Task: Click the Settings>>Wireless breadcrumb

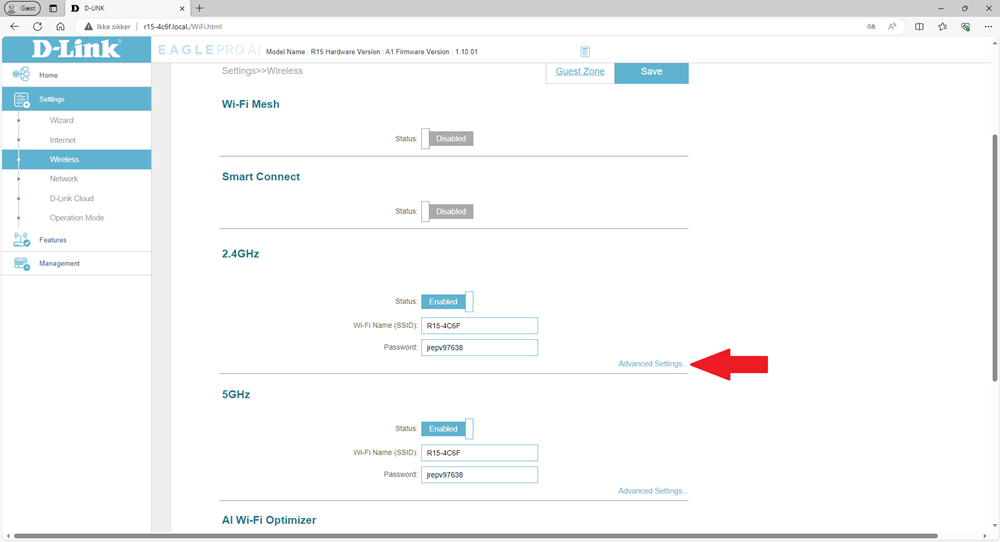Action: point(262,71)
